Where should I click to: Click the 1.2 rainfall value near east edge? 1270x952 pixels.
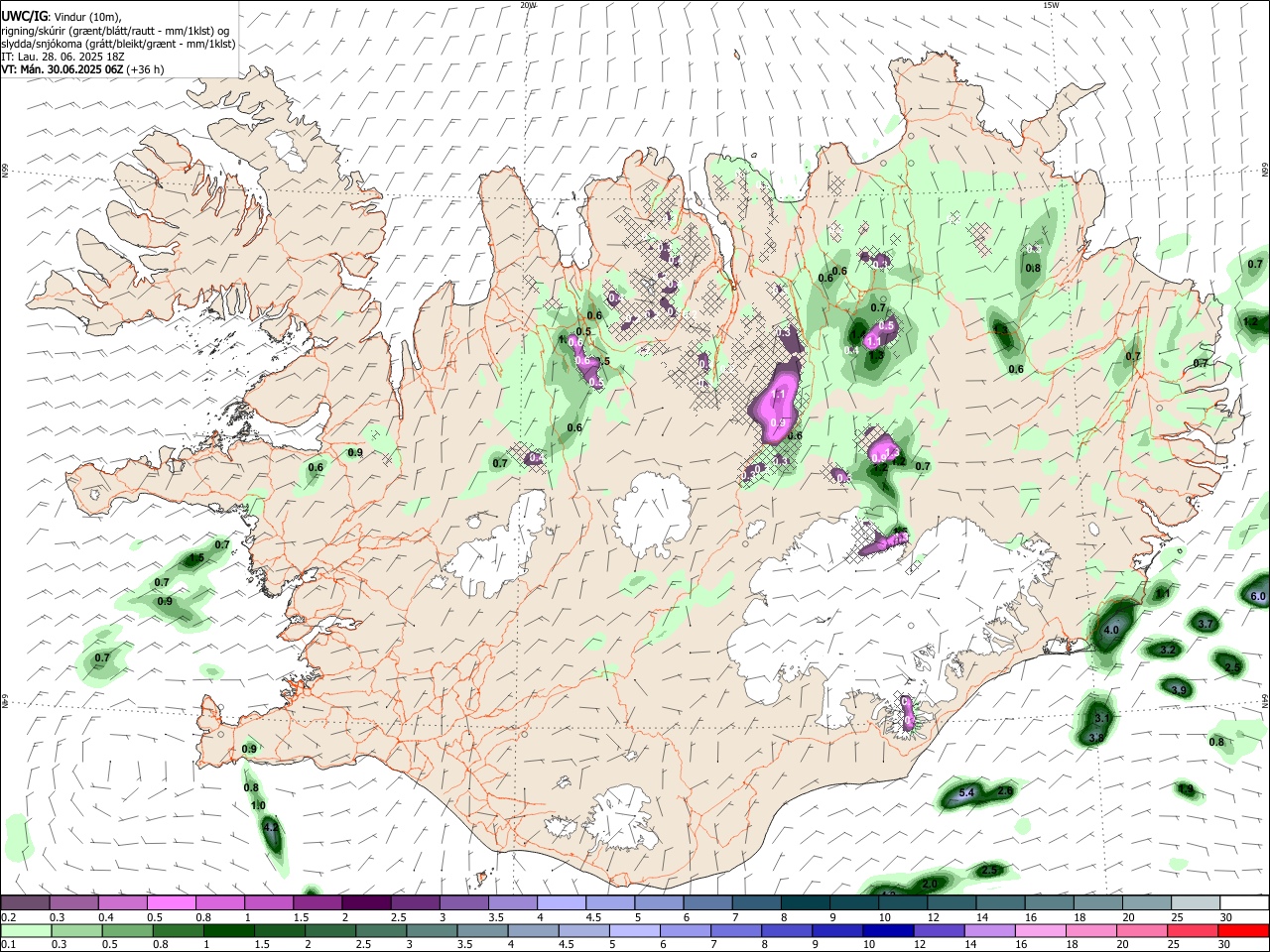pos(1251,321)
